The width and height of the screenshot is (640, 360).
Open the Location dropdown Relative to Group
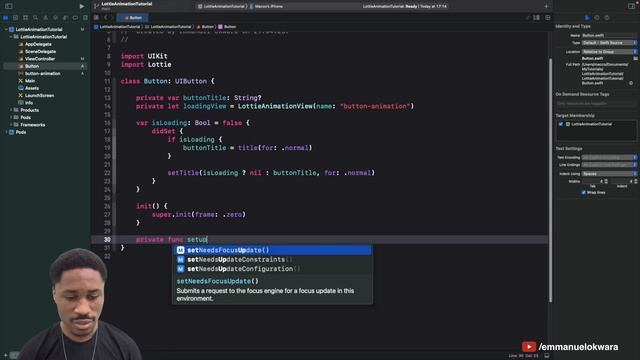[609, 52]
